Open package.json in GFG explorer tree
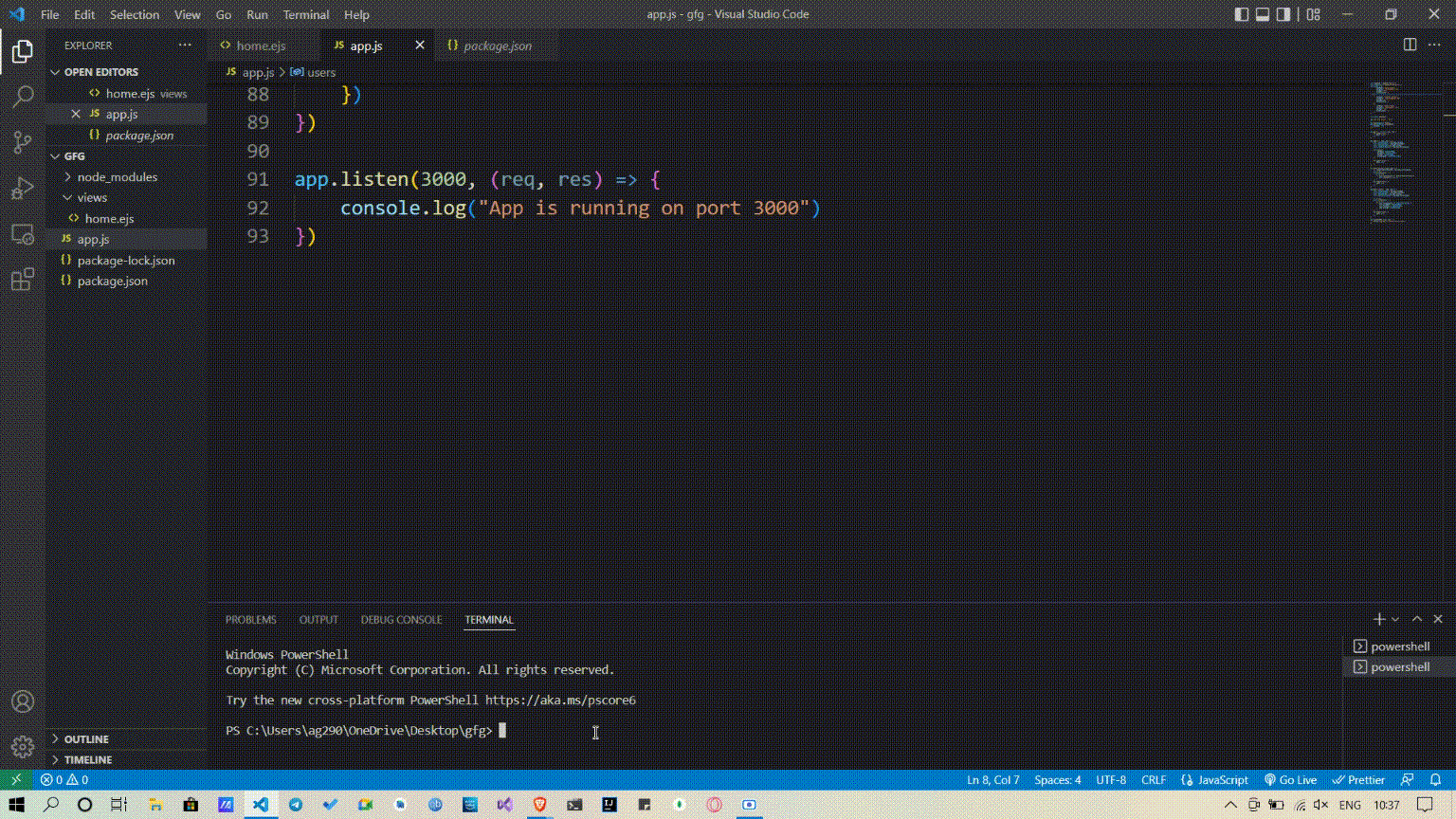1456x819 pixels. pos(126,281)
